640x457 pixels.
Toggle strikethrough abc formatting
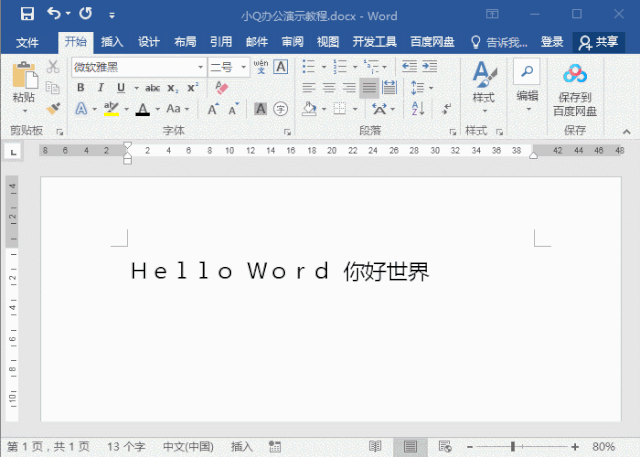click(x=152, y=88)
